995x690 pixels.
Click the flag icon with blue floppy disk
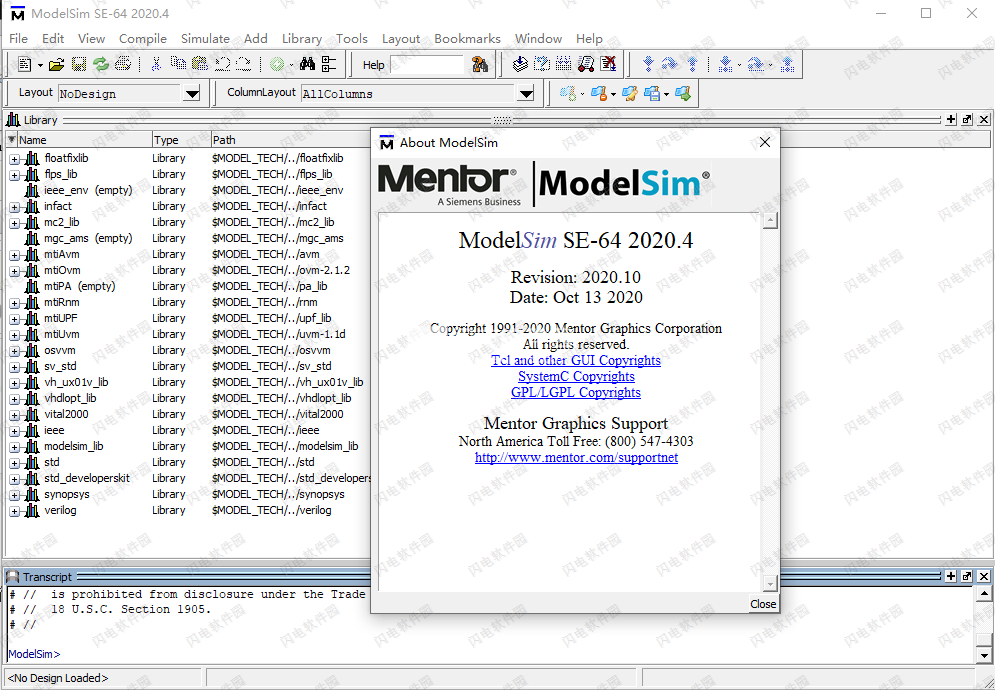652,94
